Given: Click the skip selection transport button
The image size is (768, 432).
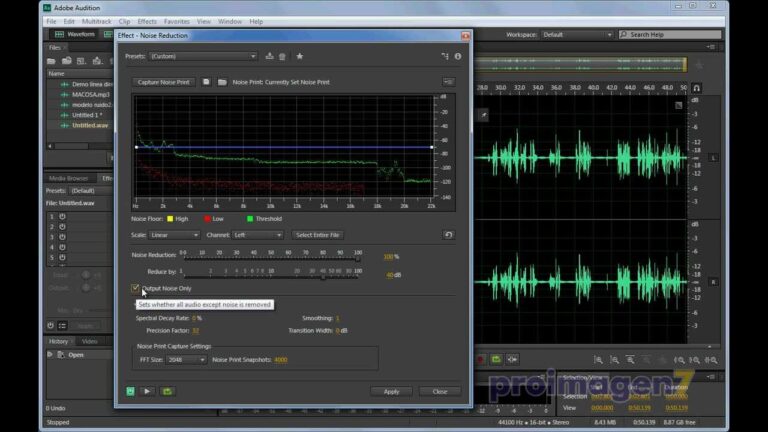Looking at the screenshot, I should [x=512, y=360].
